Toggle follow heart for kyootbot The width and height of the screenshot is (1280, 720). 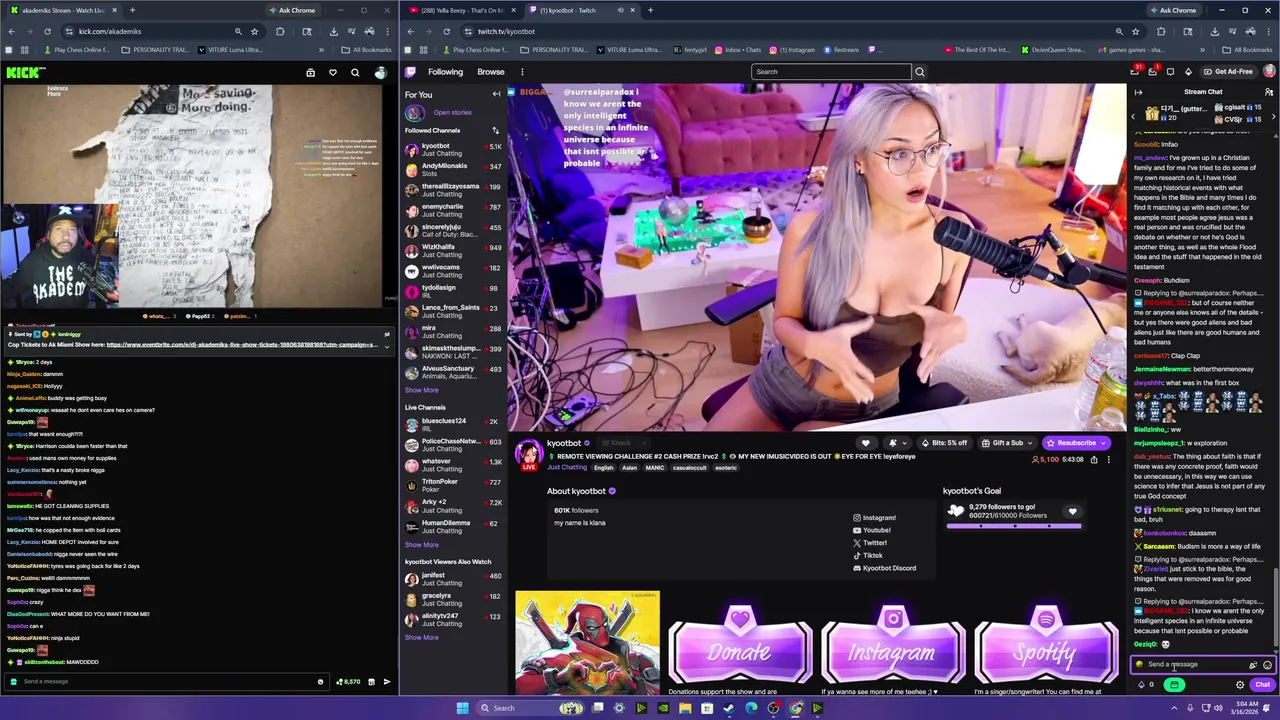[865, 443]
